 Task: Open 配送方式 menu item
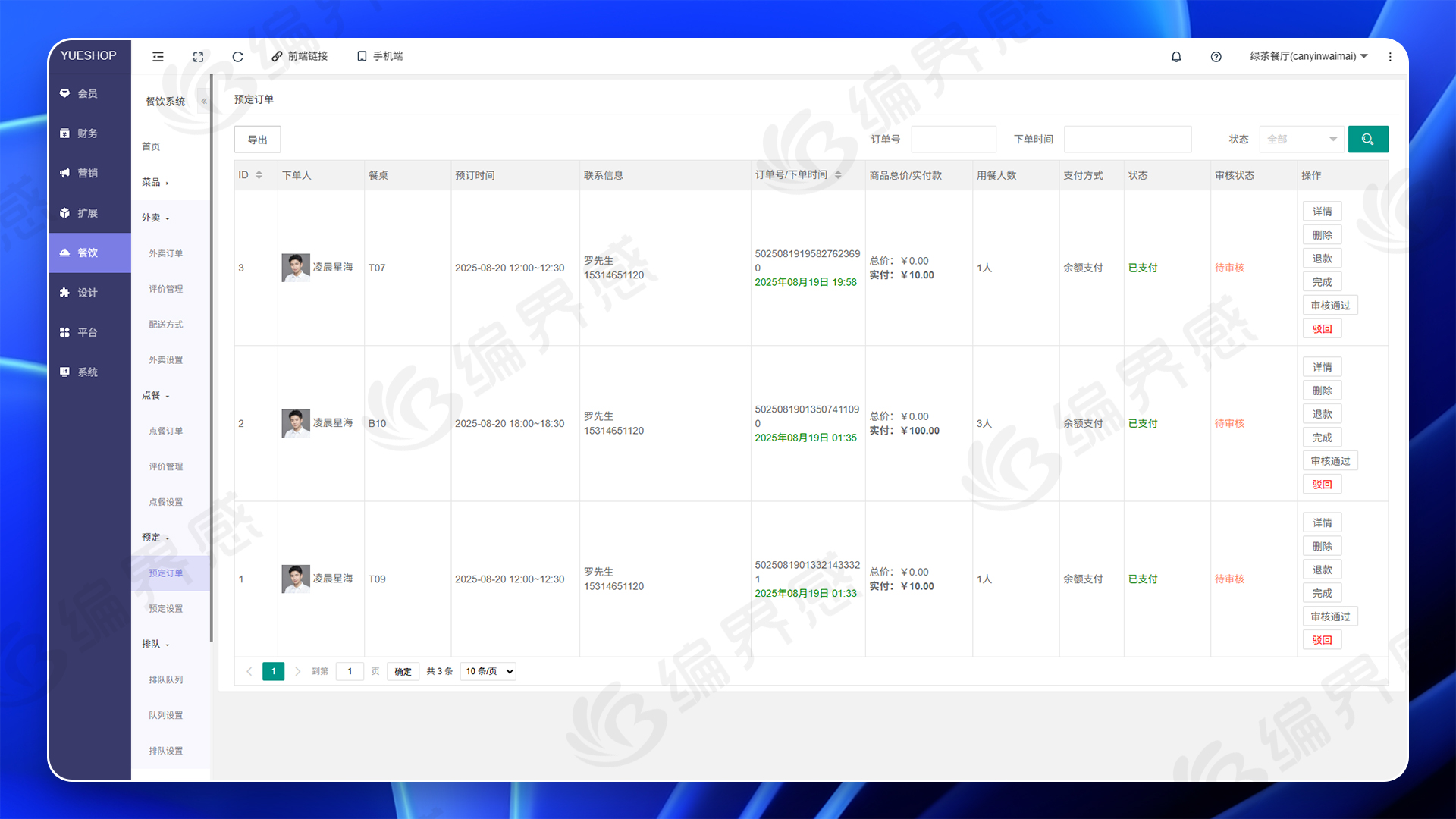[165, 325]
